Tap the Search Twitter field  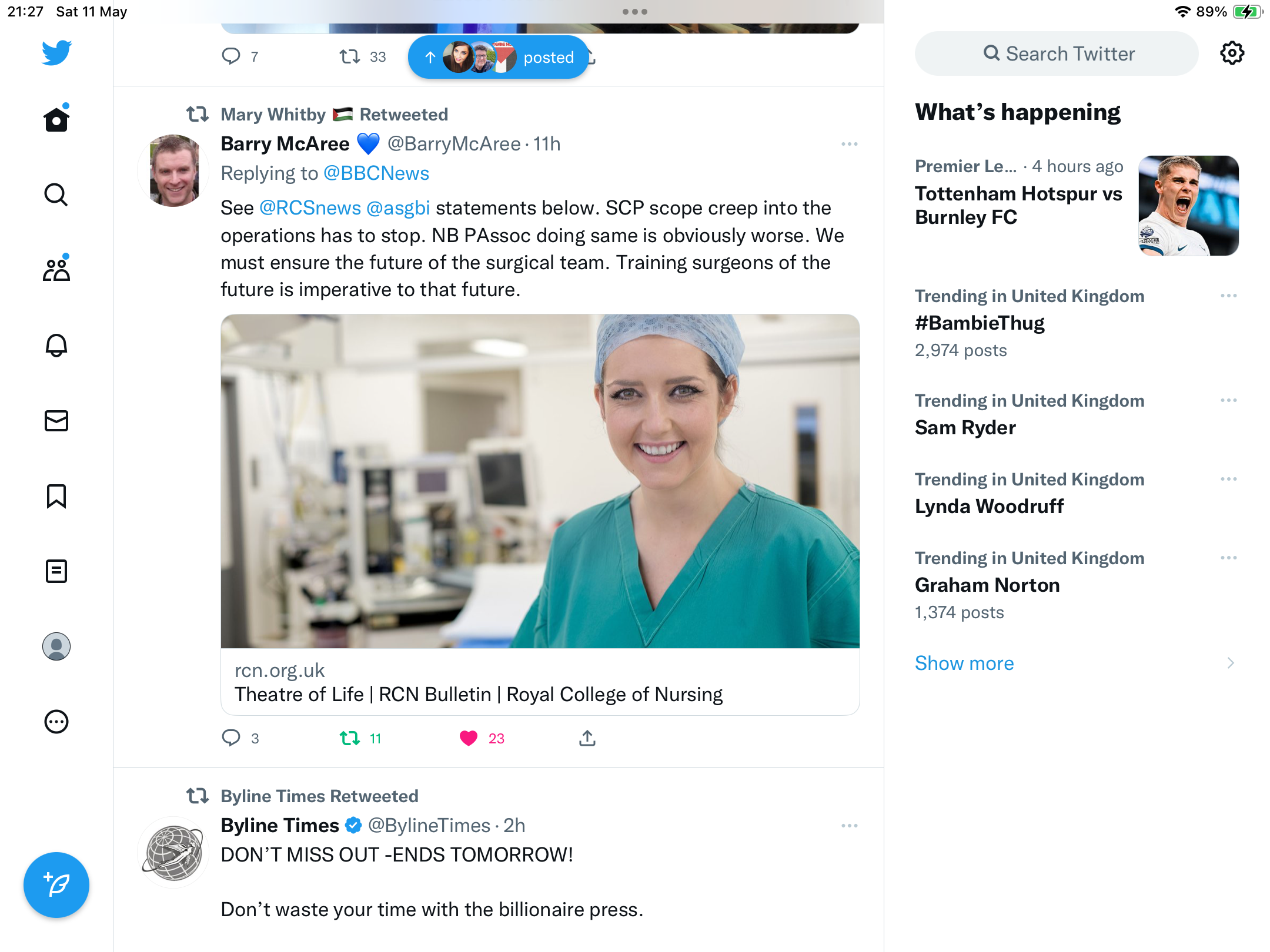click(x=1057, y=53)
